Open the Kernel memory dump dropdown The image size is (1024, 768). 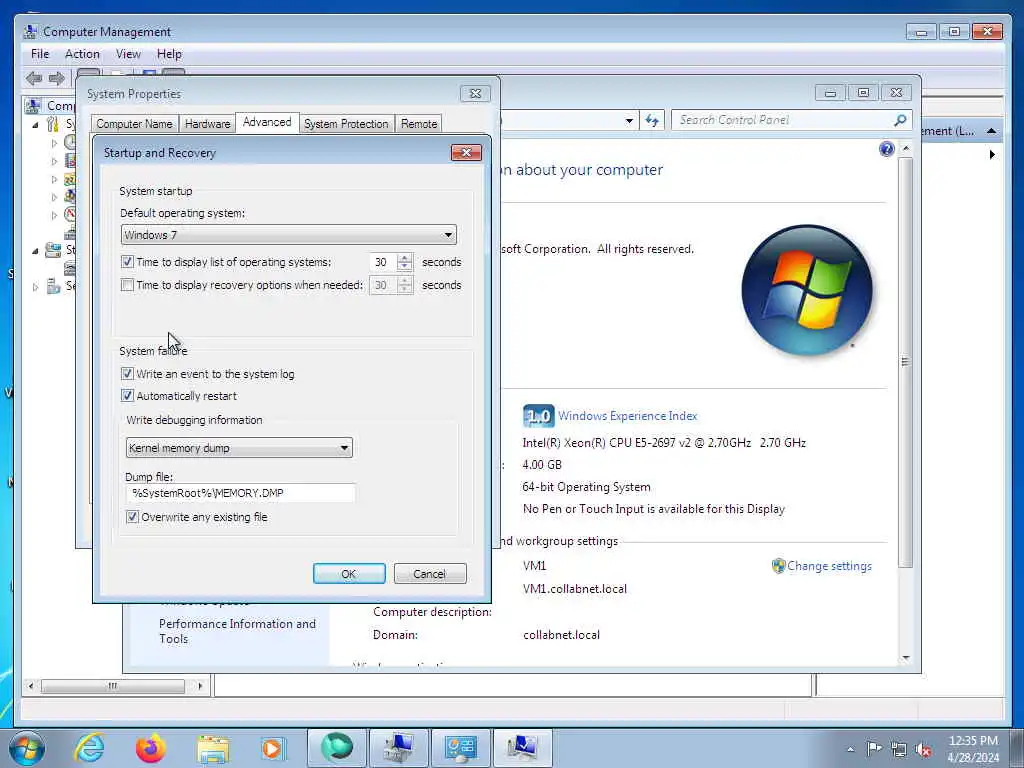[x=239, y=447]
